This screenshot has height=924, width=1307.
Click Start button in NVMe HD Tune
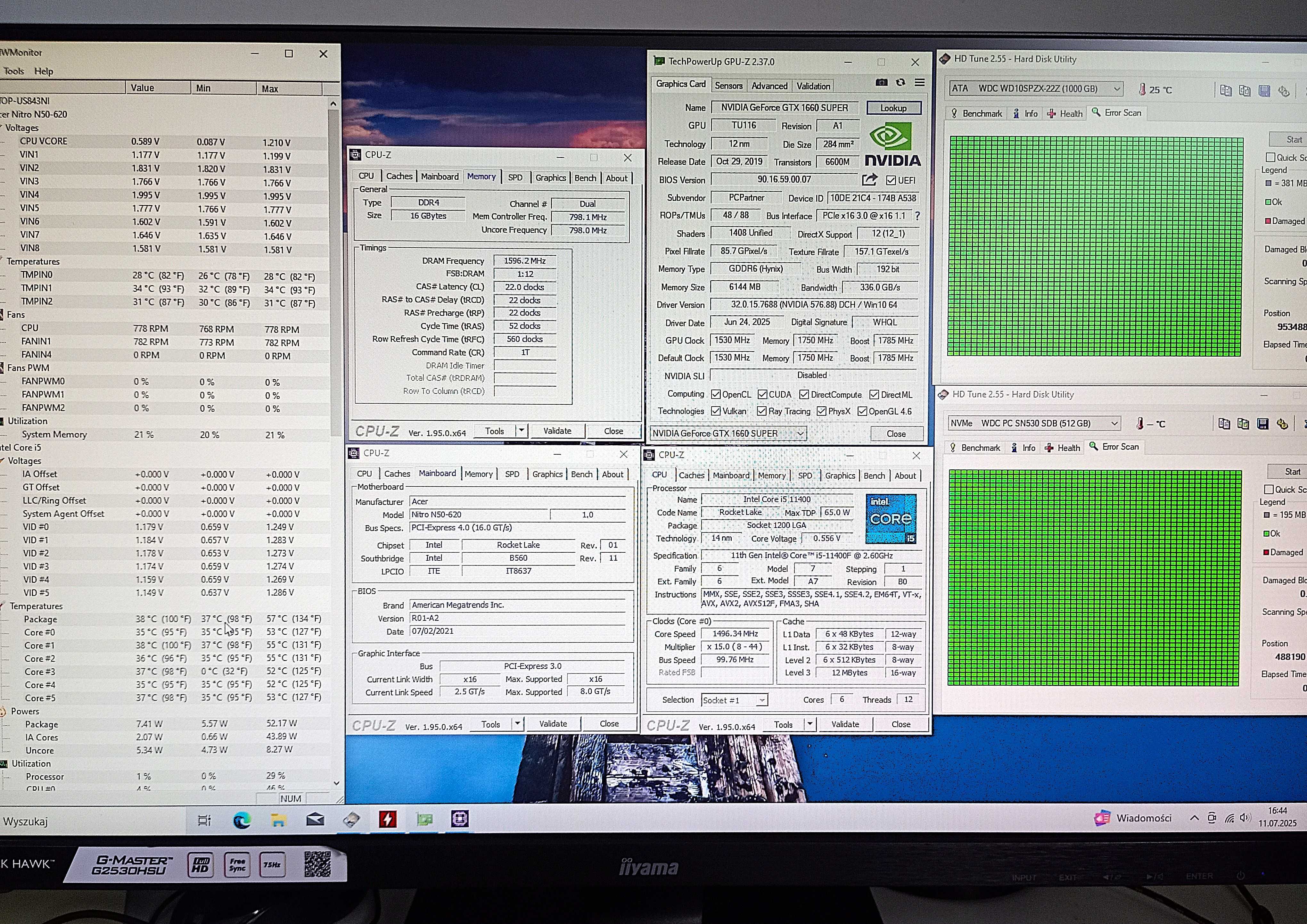click(x=1288, y=471)
